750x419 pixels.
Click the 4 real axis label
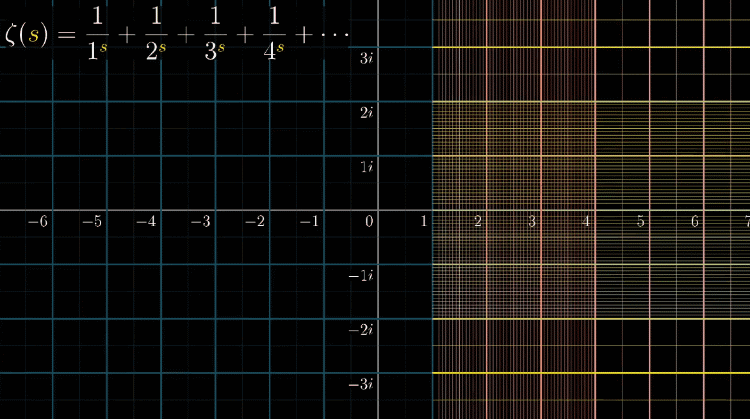pos(587,221)
